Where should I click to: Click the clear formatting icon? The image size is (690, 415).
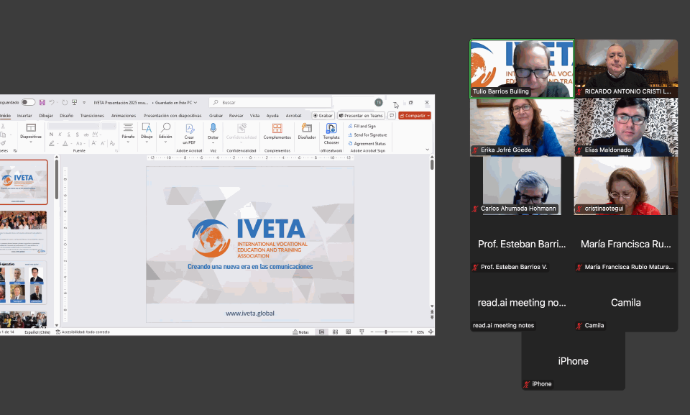click(112, 143)
